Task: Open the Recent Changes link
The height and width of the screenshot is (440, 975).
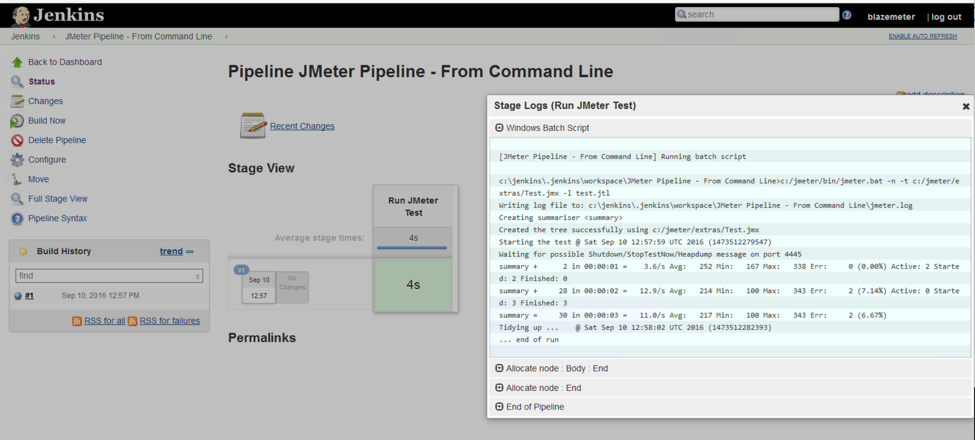Action: coord(302,126)
